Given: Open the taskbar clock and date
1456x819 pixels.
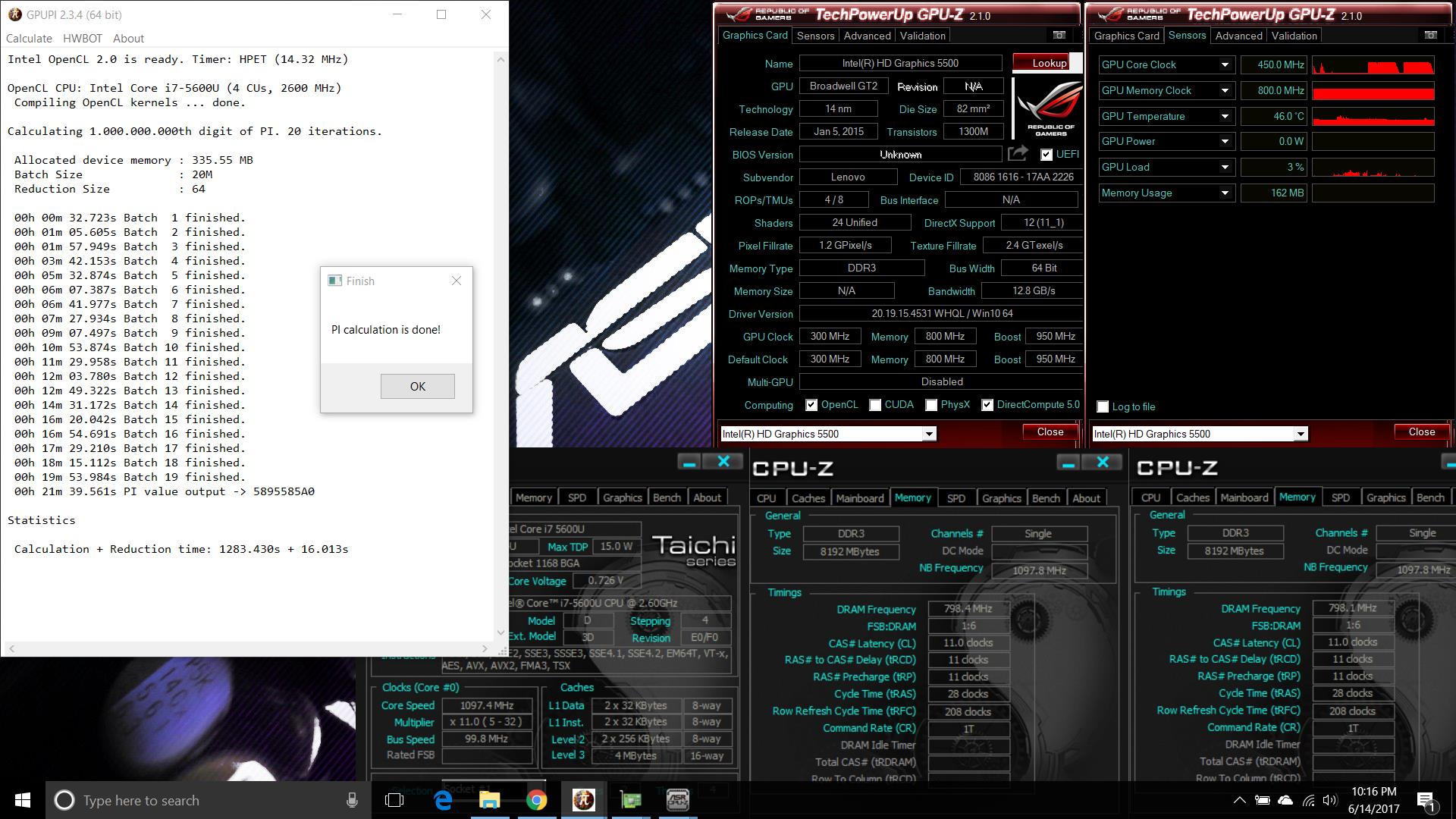Looking at the screenshot, I should pos(1373,800).
